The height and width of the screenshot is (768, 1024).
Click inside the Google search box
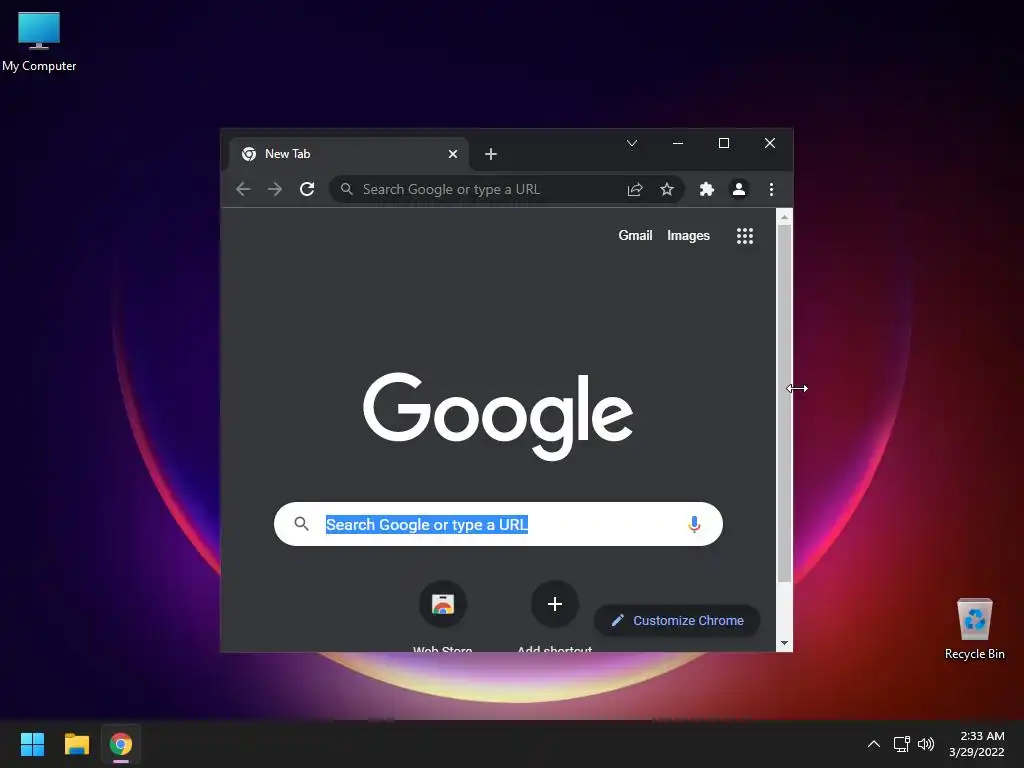tap(498, 524)
